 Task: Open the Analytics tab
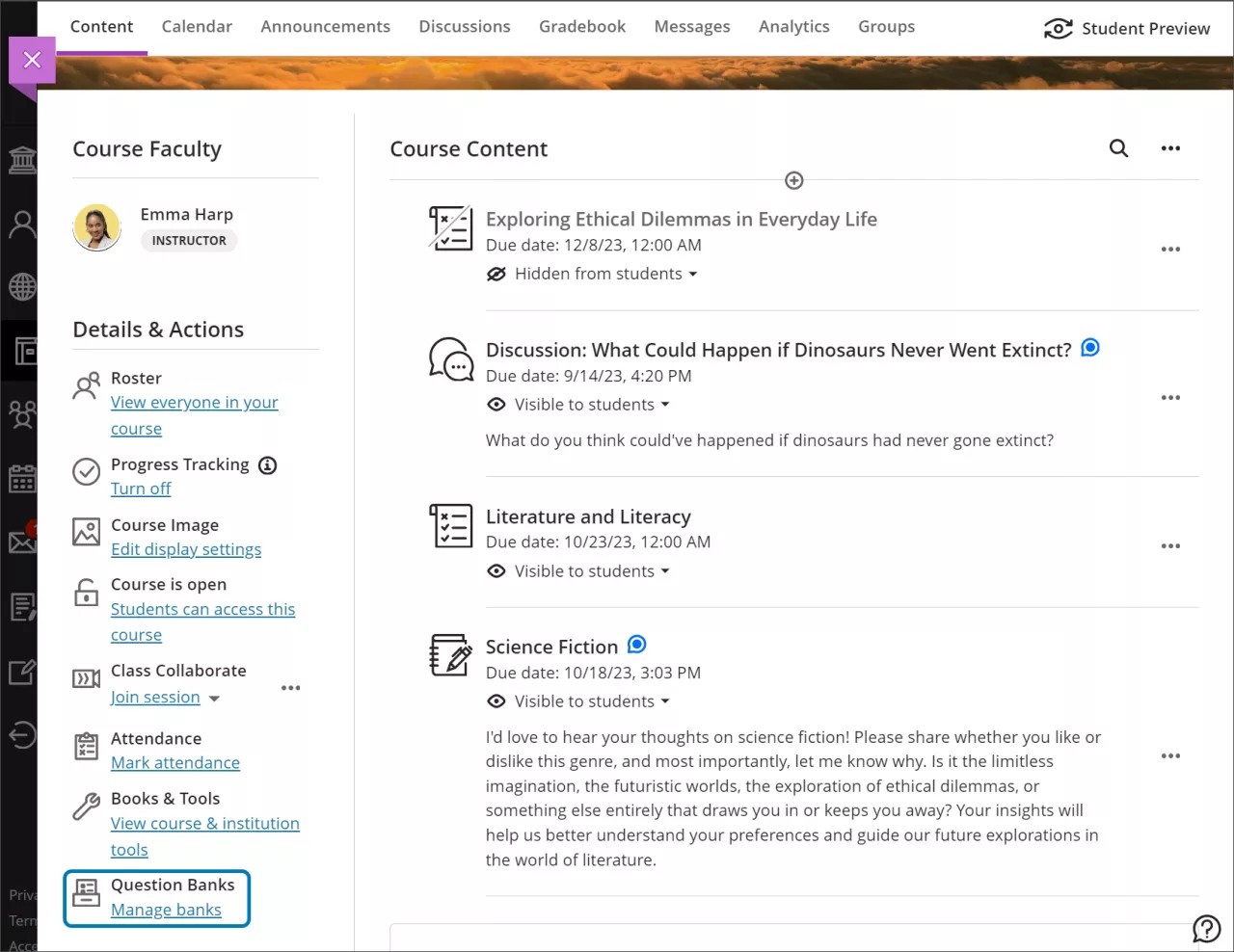pos(793,26)
